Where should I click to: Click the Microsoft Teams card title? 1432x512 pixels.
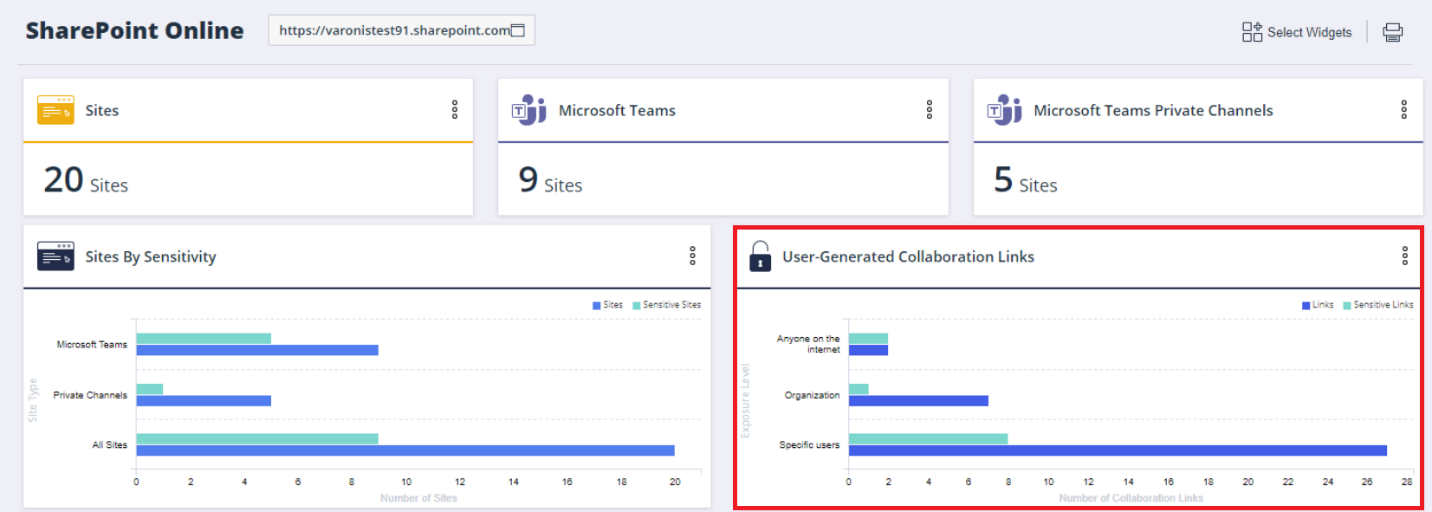[x=617, y=110]
